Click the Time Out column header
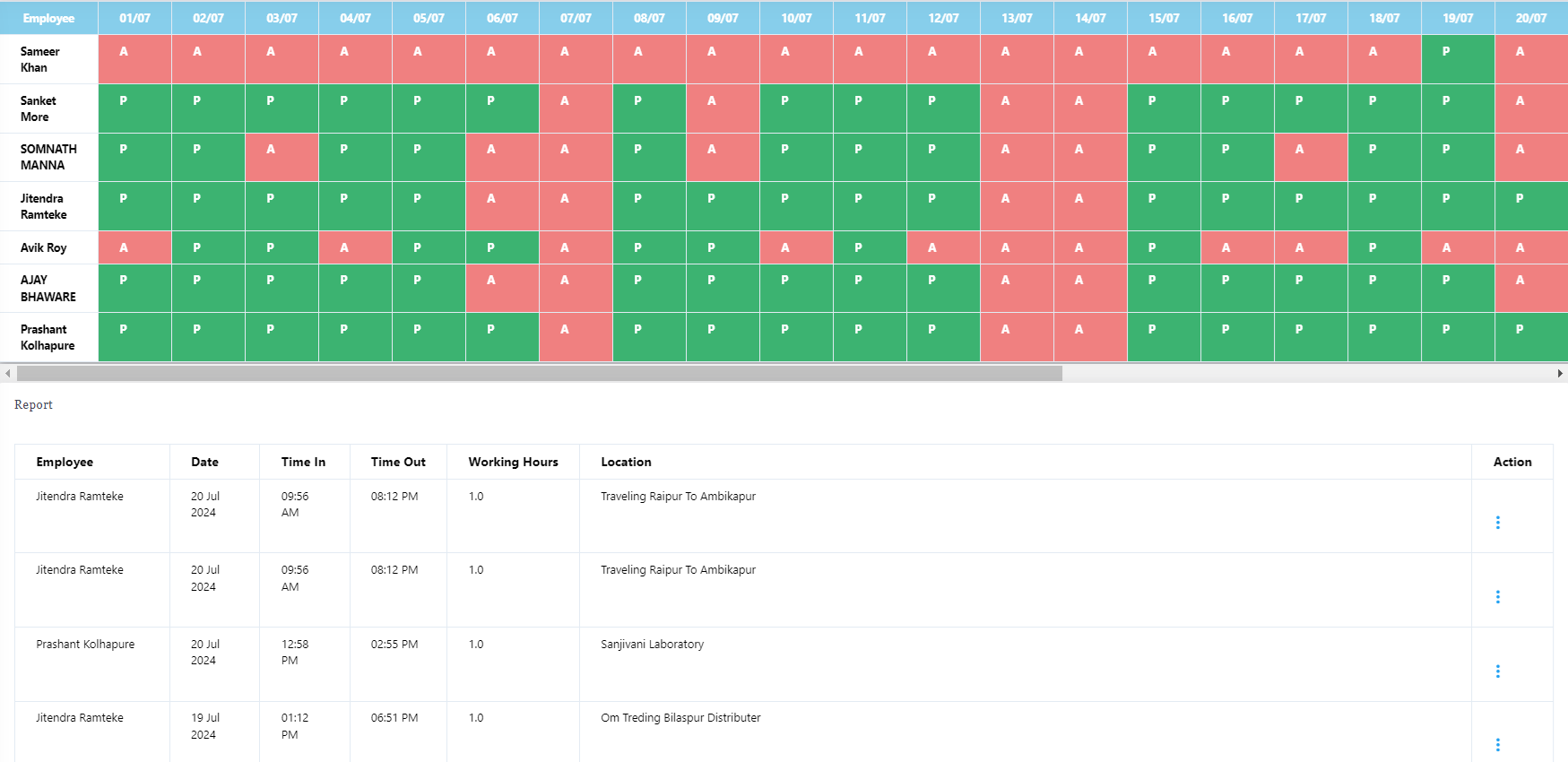The height and width of the screenshot is (762, 1568). (x=398, y=462)
